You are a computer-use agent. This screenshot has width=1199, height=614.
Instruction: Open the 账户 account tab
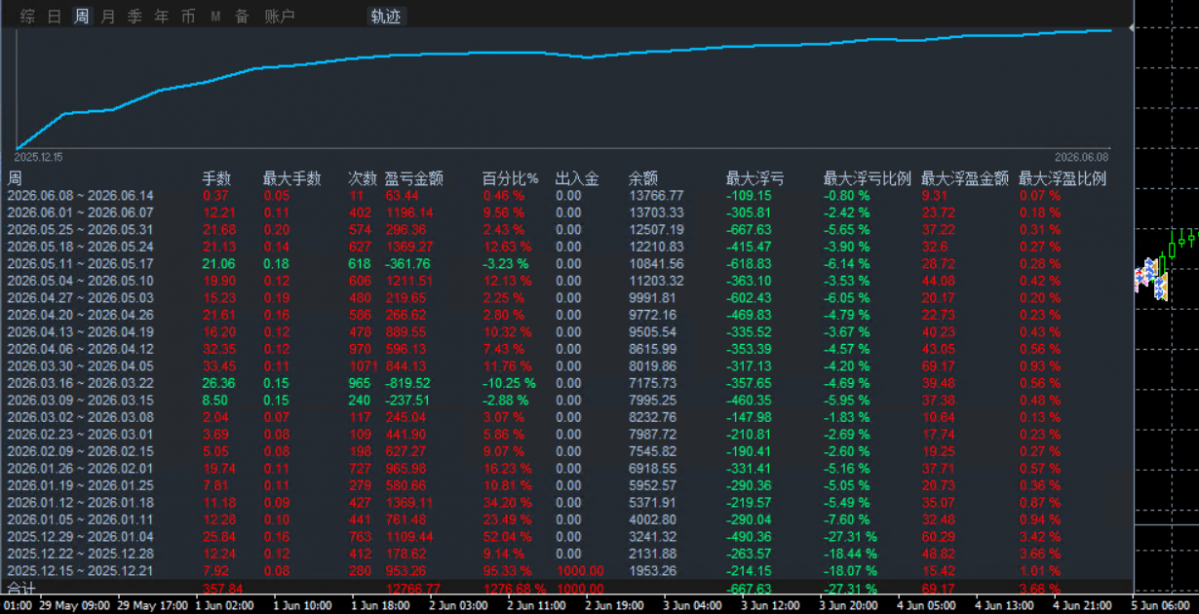[279, 16]
